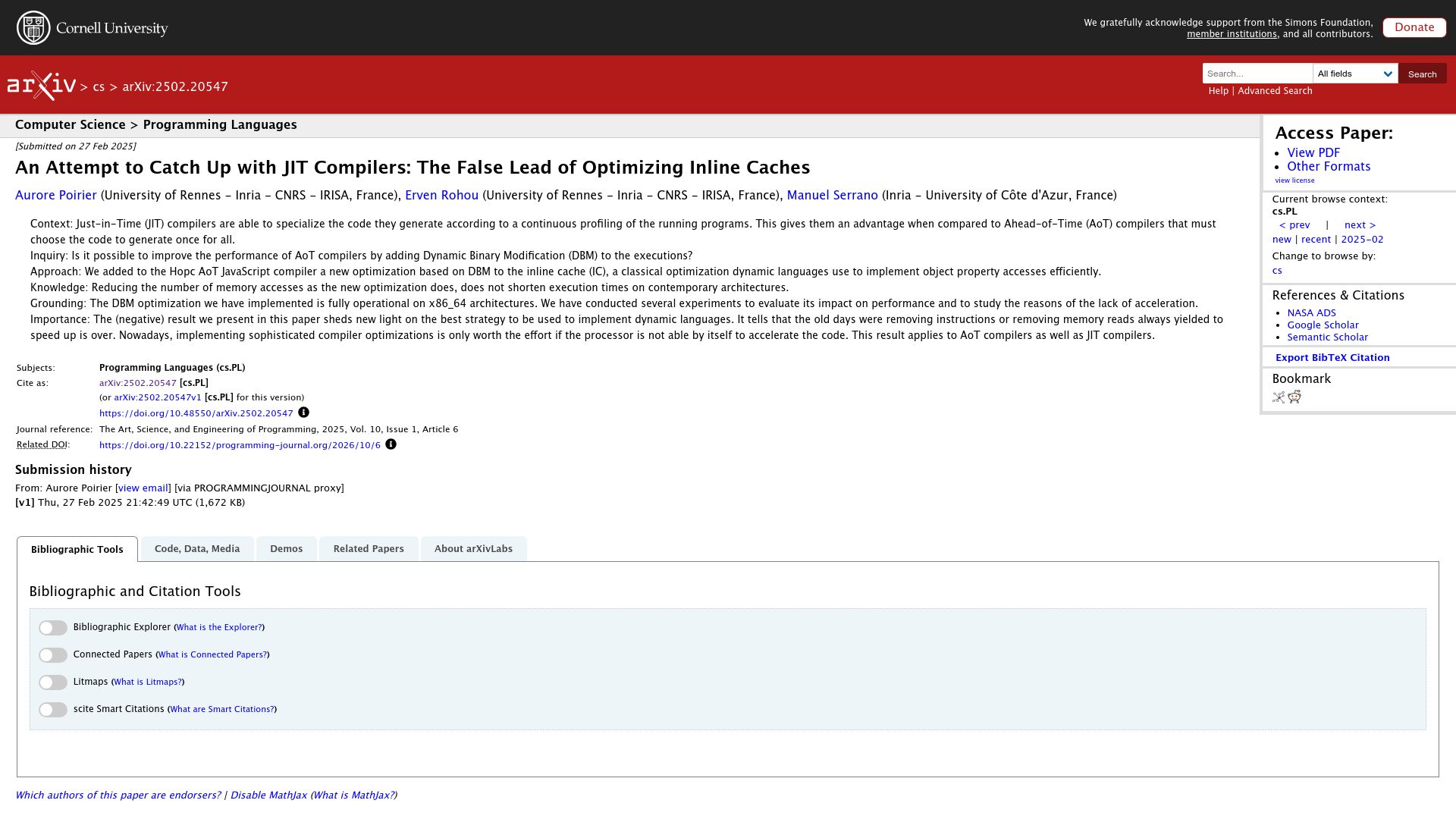Open NASA ADS reference link
Viewport: 1456px width, 819px height.
coord(1311,313)
